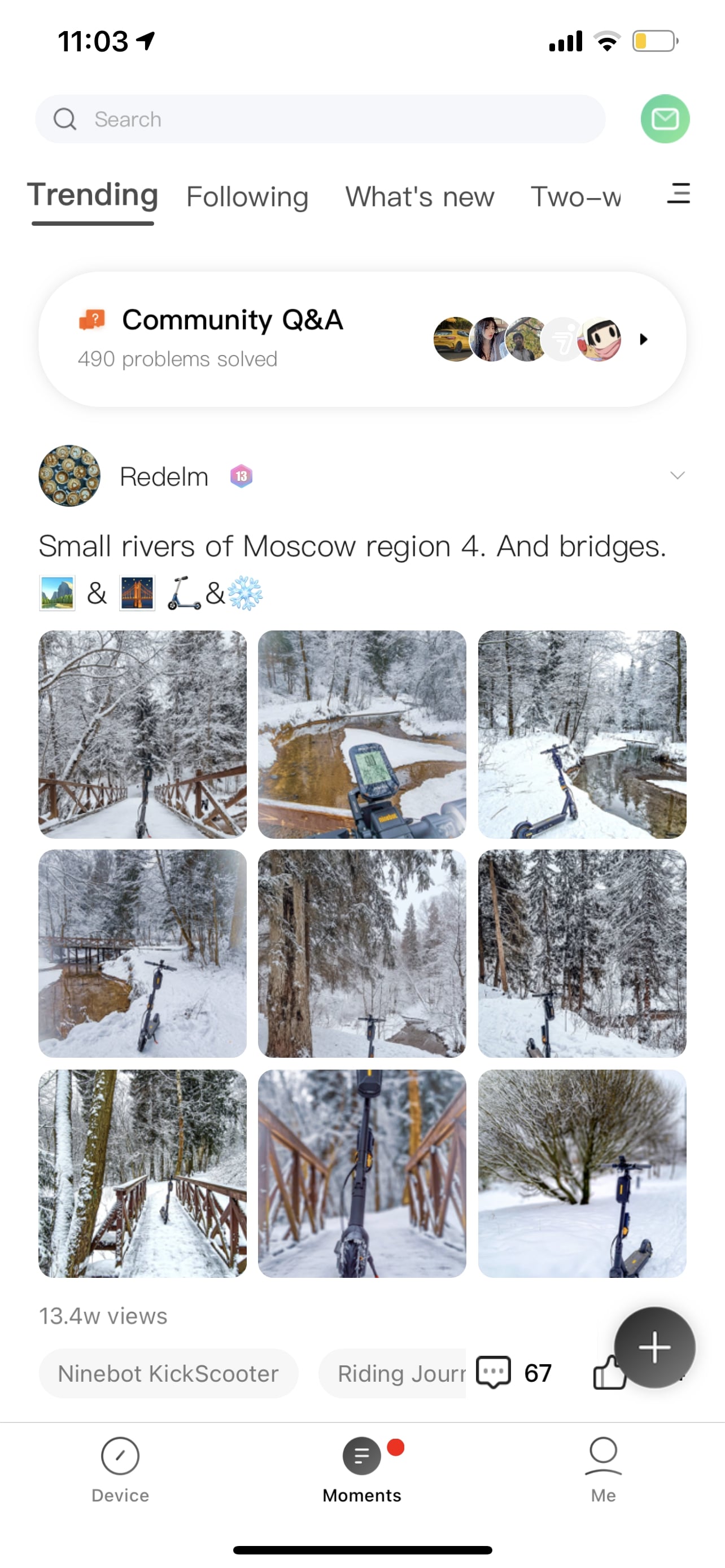Expand Community Q&A with the arrow
This screenshot has height=1568, width=725.
[x=644, y=339]
